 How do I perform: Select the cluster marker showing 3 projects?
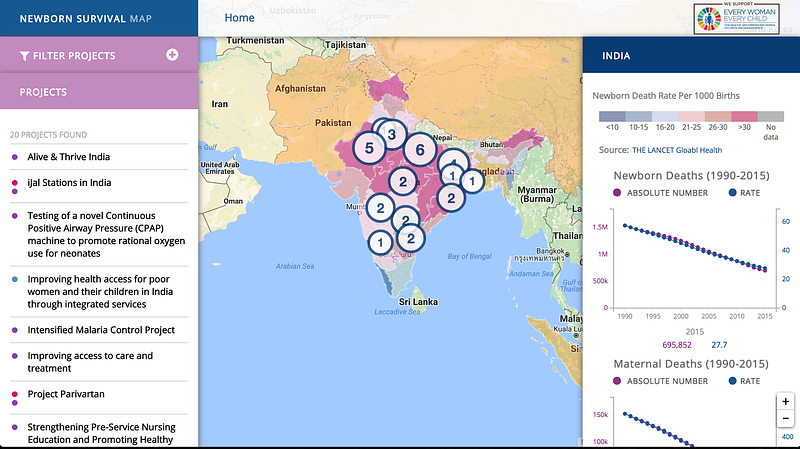point(392,135)
